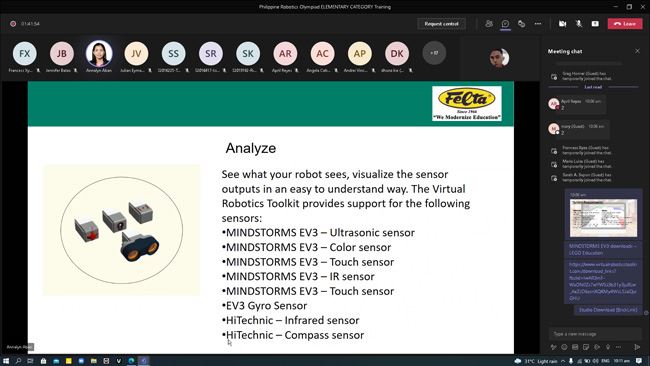Open the sticker picker icon
650x366 pixels.
[586, 347]
